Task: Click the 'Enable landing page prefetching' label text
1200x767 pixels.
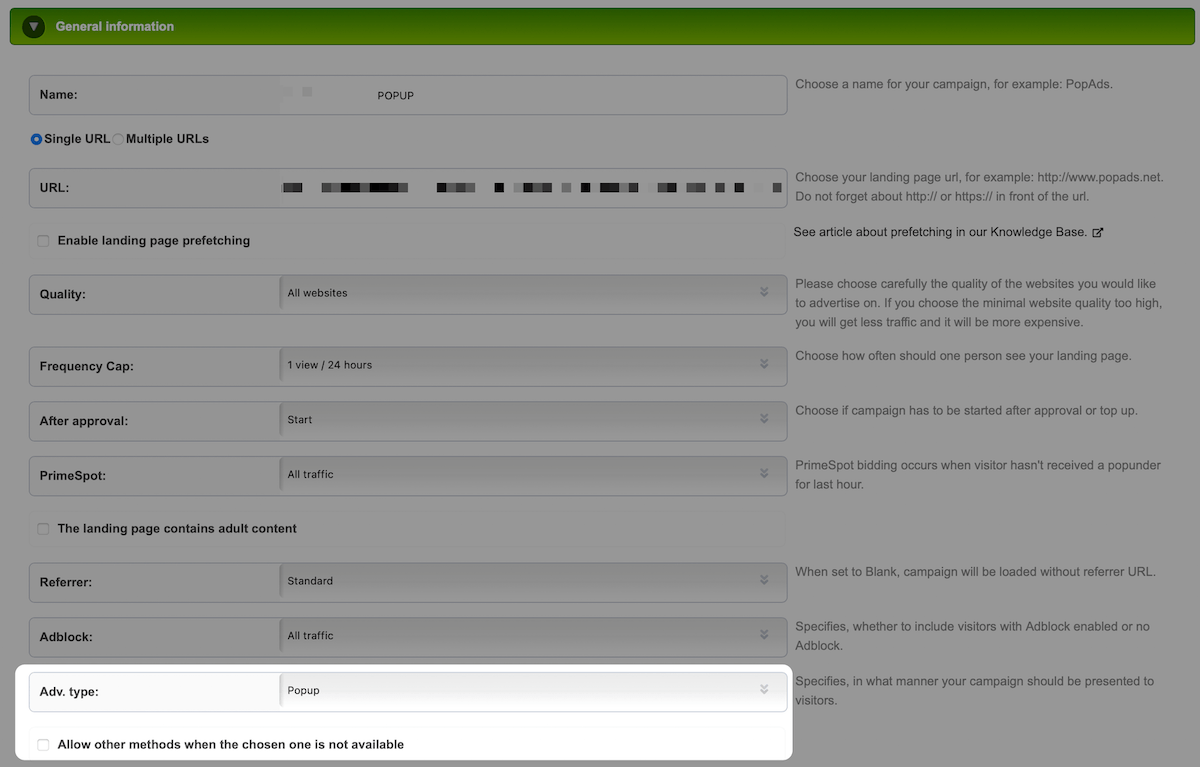Action: [x=154, y=241]
